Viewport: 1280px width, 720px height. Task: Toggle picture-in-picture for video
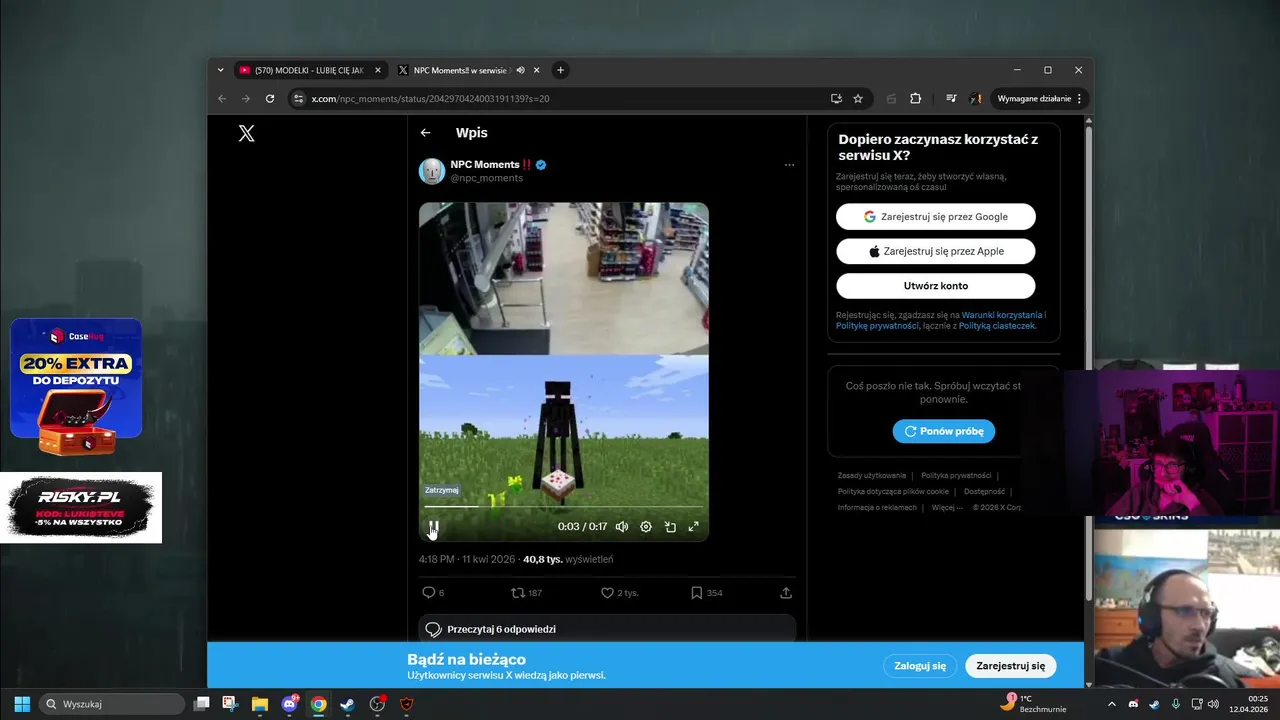point(670,527)
